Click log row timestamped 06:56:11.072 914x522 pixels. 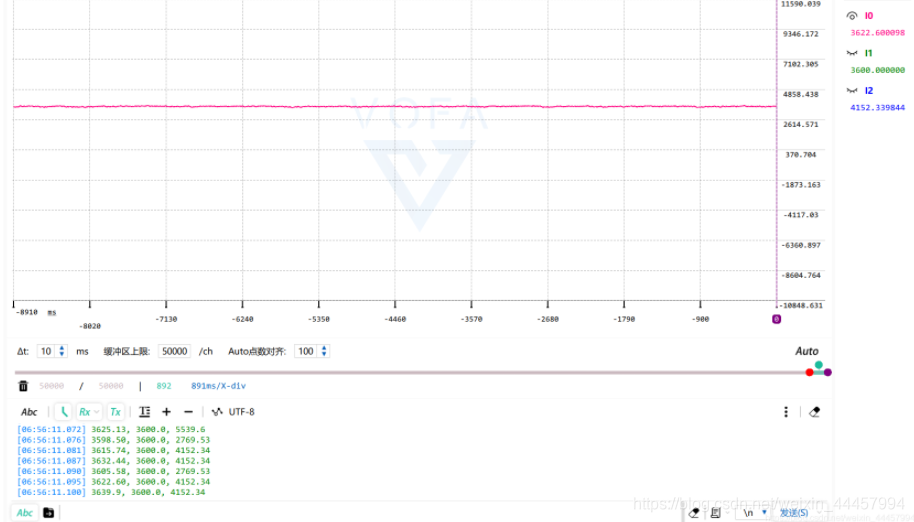(x=111, y=429)
